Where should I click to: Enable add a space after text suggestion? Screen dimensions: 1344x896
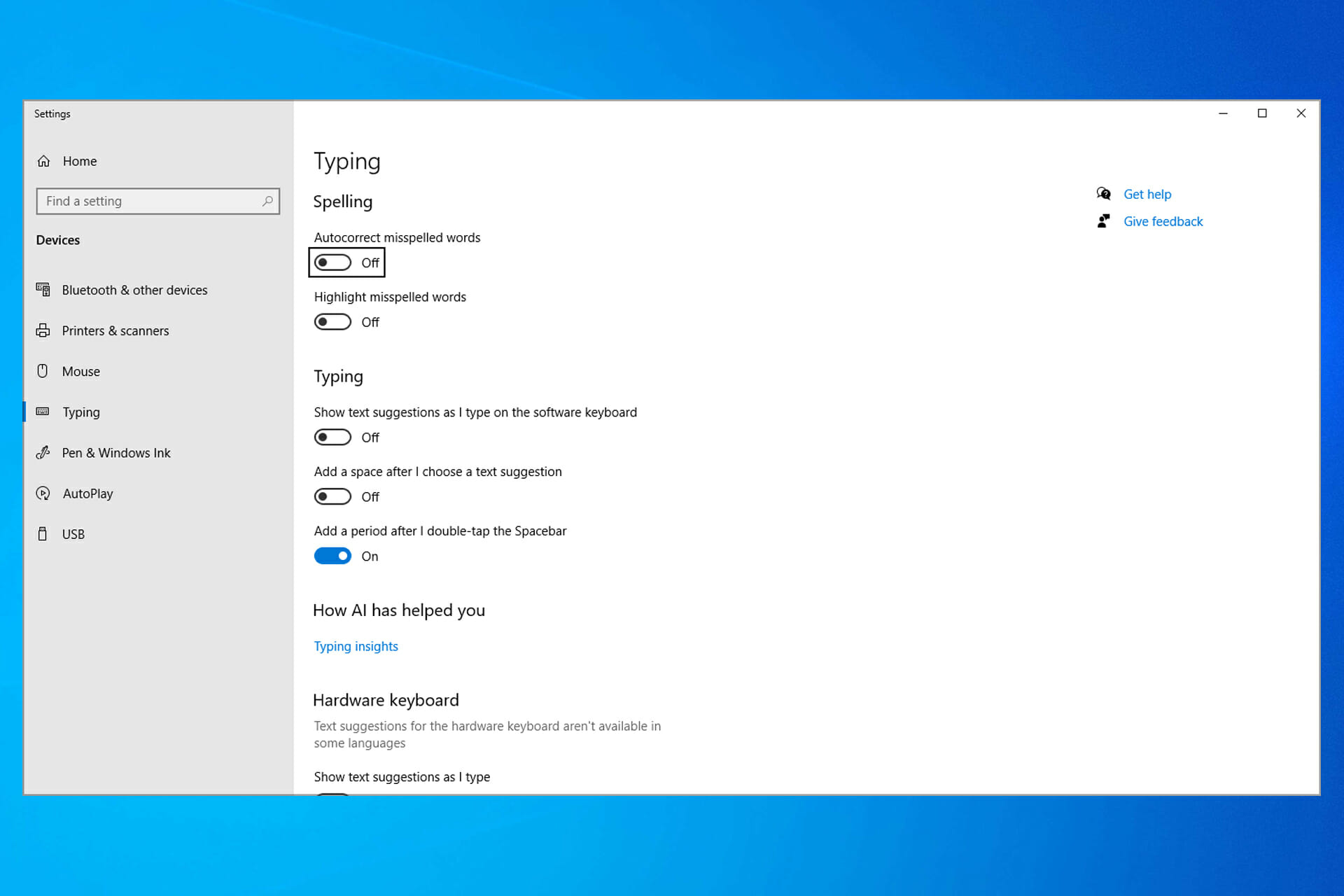tap(332, 497)
